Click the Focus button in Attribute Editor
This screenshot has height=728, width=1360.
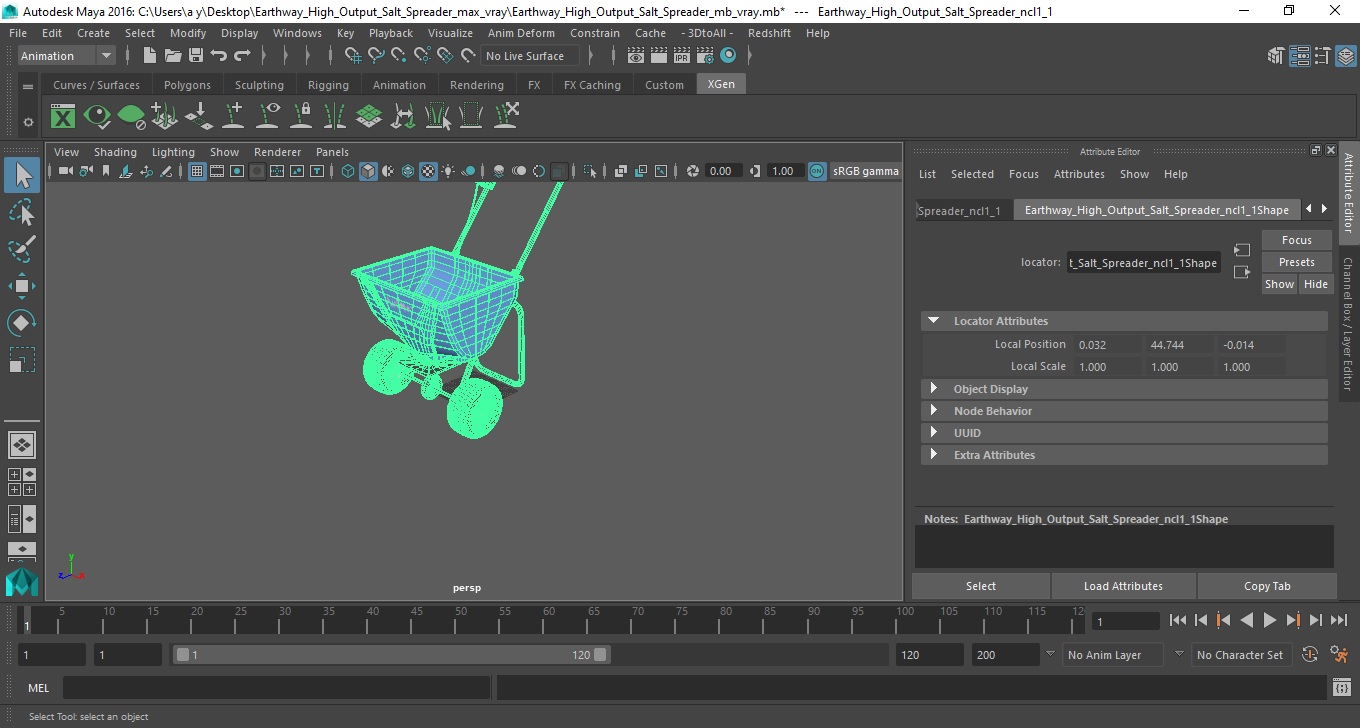click(x=1297, y=240)
